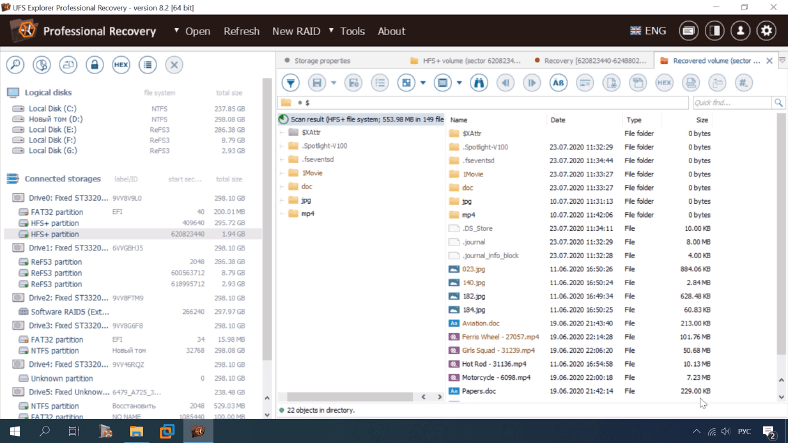Switch to the Storage properties tab
The image size is (788, 443).
coord(322,61)
